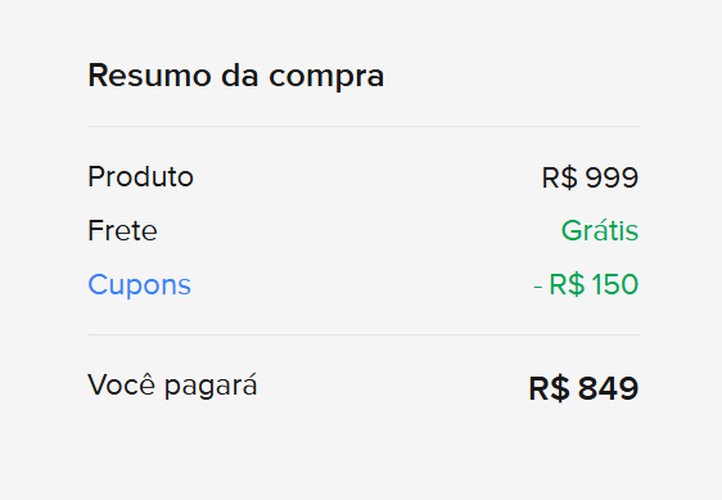
Task: Click the word 'Você' in the total row
Action: point(120,385)
